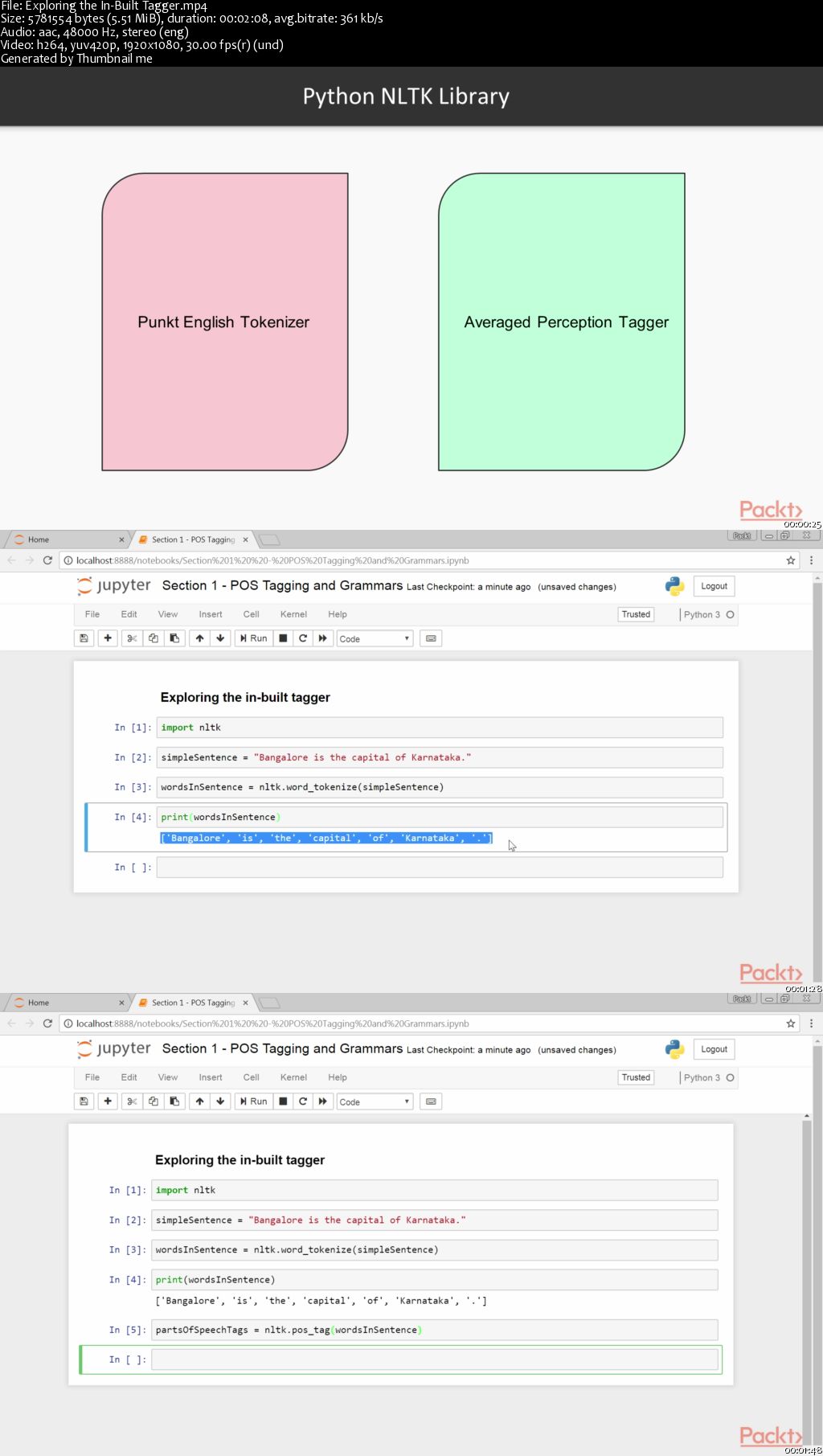Select Section 1 - POS Tagging tab in In [5] frame
The height and width of the screenshot is (1456, 823).
[193, 1003]
